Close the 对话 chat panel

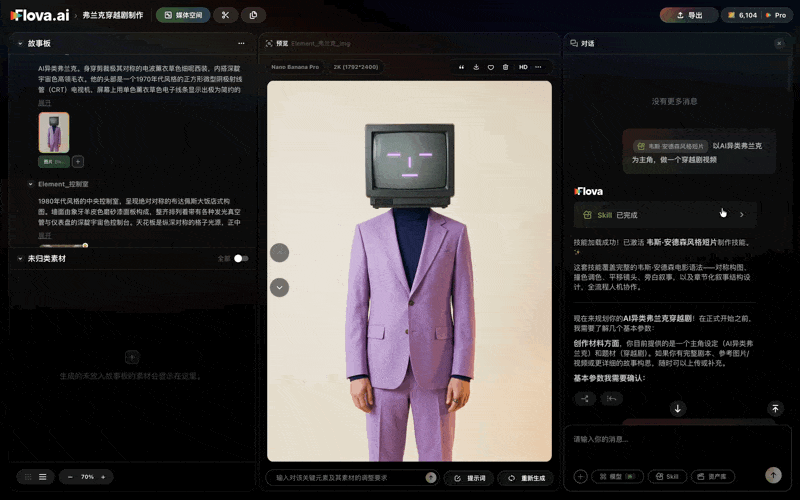[779, 43]
